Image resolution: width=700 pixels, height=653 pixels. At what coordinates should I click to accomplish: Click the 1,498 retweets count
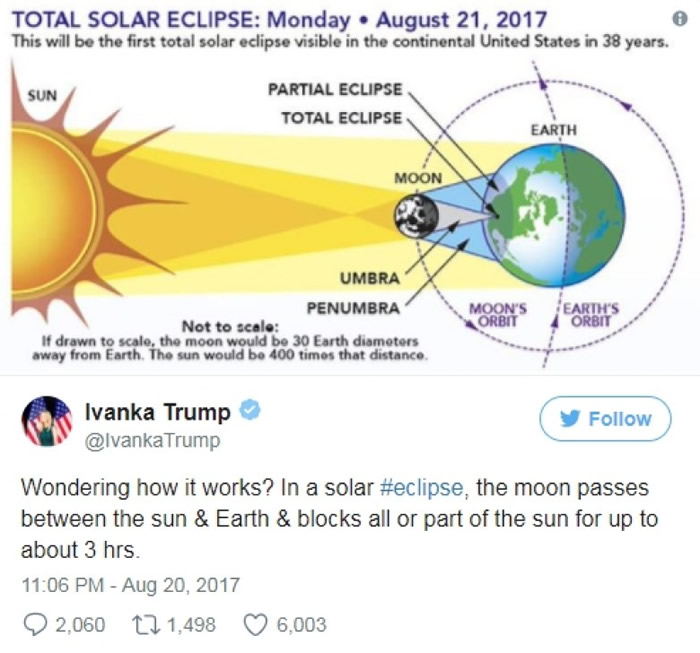(192, 625)
